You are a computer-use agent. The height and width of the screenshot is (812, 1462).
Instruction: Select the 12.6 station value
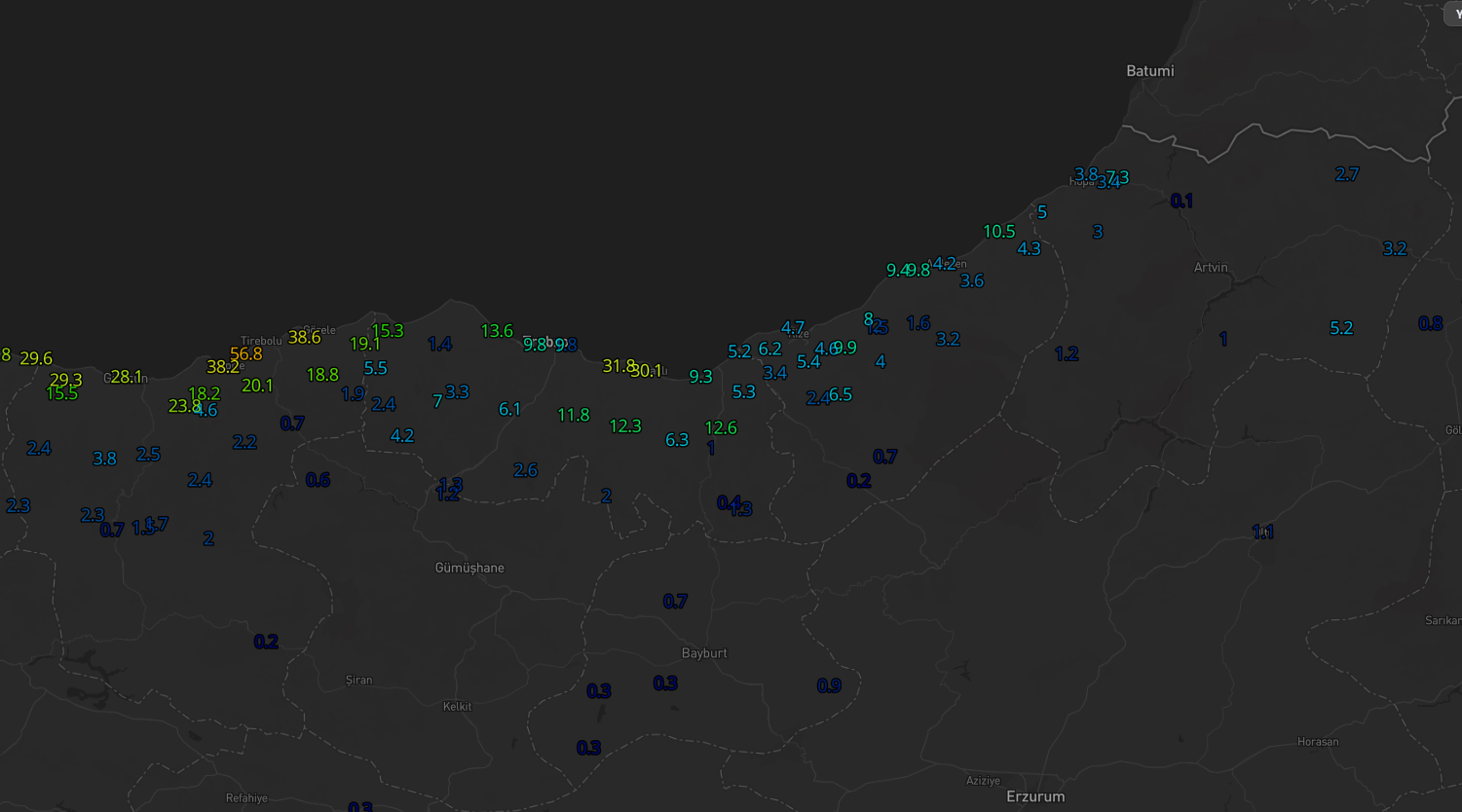click(721, 427)
